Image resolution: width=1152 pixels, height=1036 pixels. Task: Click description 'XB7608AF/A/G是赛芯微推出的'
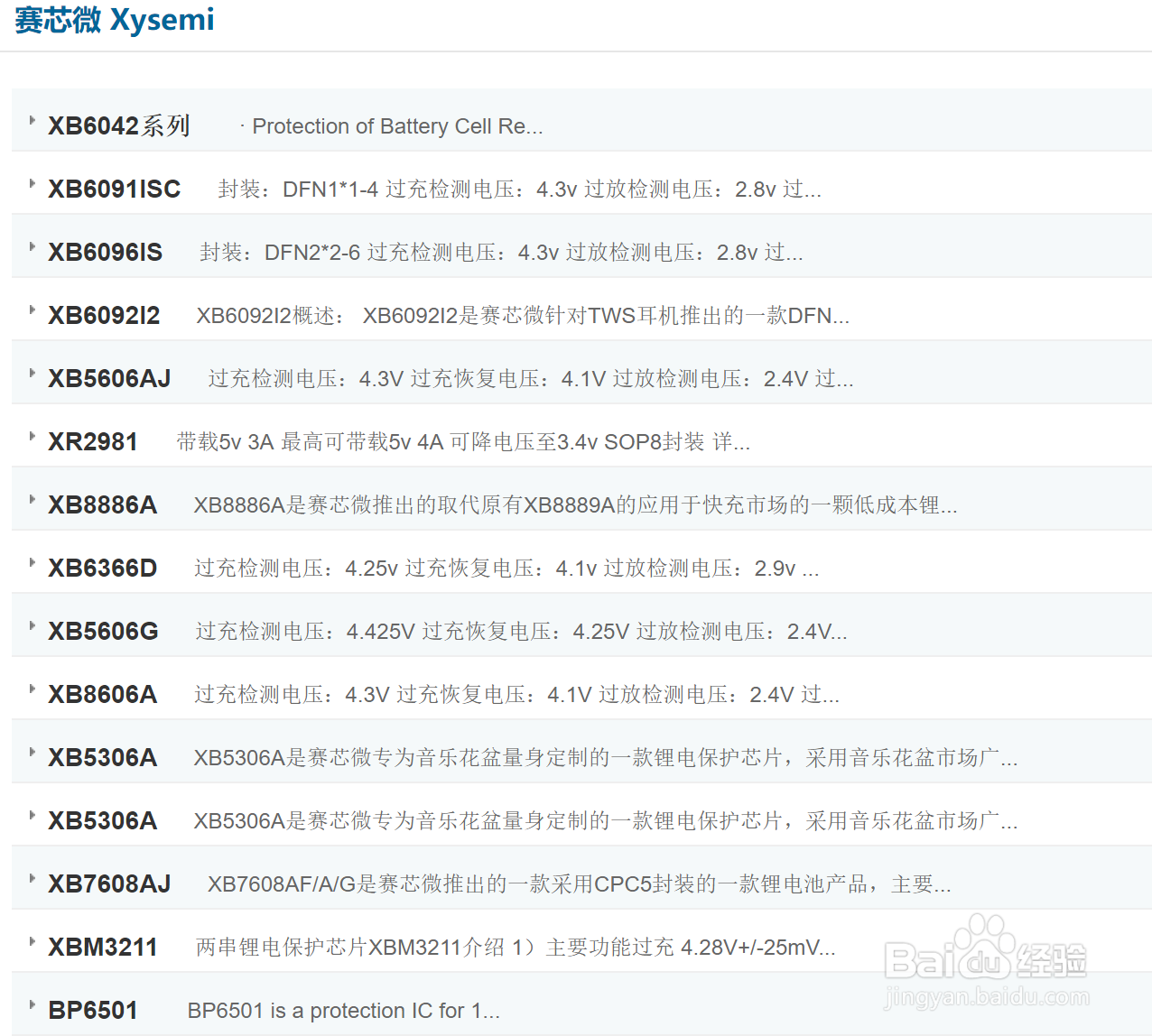coord(579,883)
